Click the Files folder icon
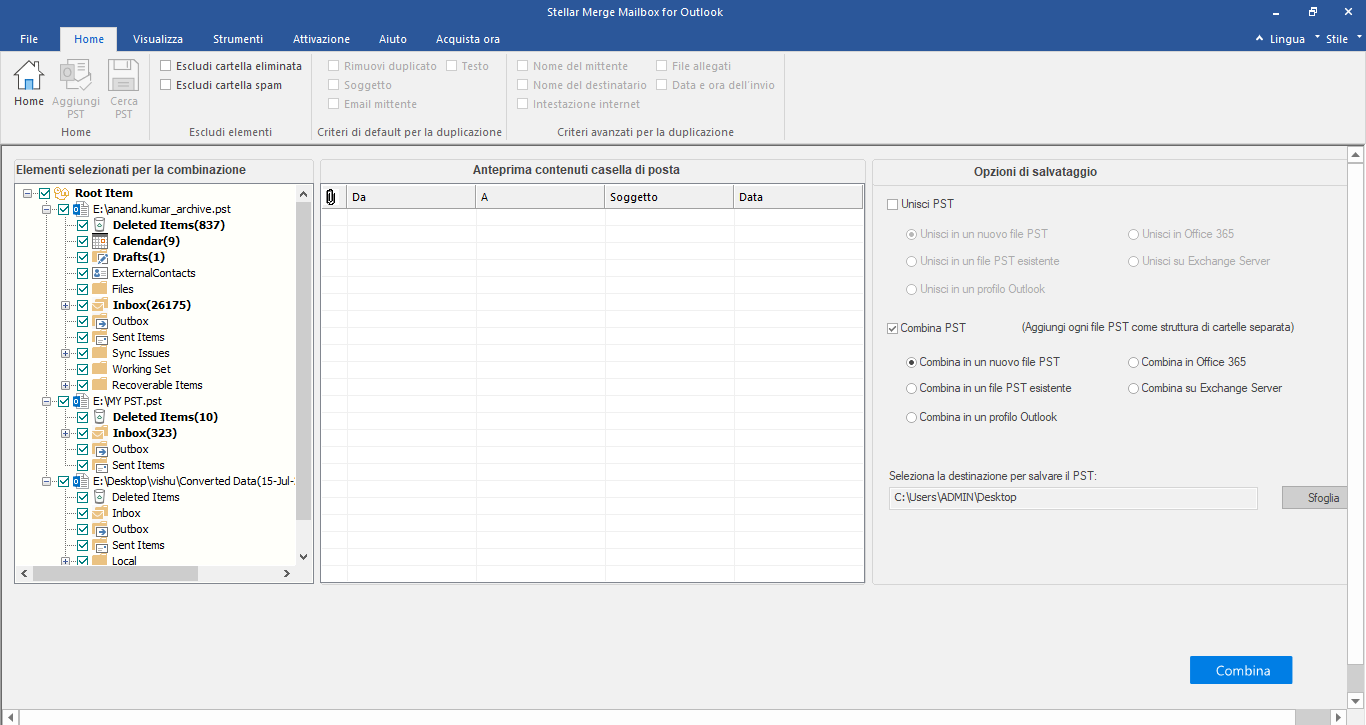 coord(100,289)
